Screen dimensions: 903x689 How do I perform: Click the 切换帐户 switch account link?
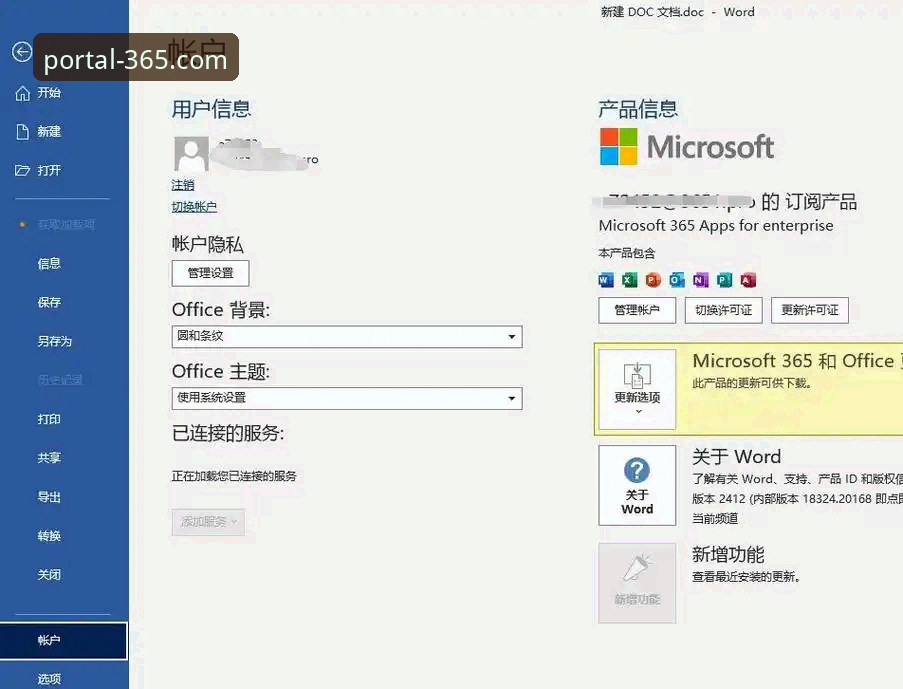click(194, 207)
